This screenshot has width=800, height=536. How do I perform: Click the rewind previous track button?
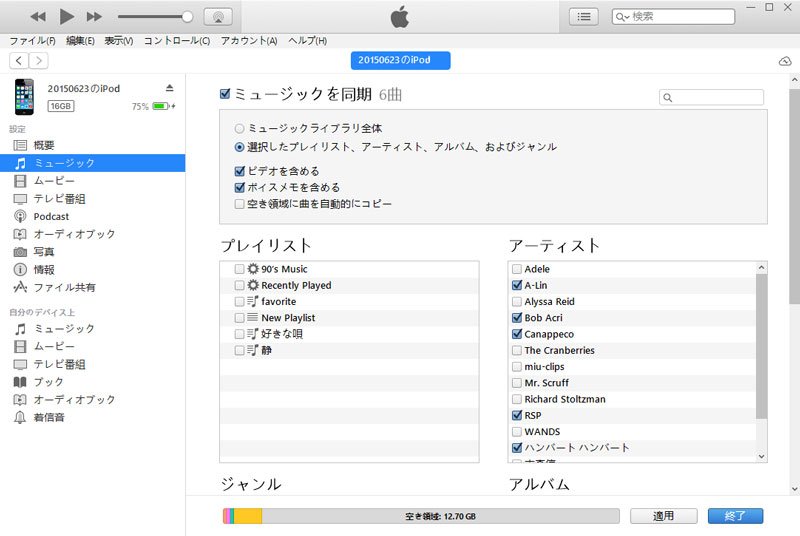[x=38, y=17]
